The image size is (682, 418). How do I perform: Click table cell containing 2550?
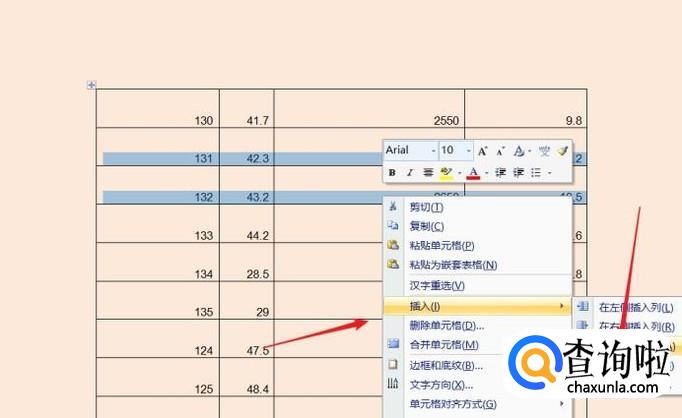[x=369, y=108]
